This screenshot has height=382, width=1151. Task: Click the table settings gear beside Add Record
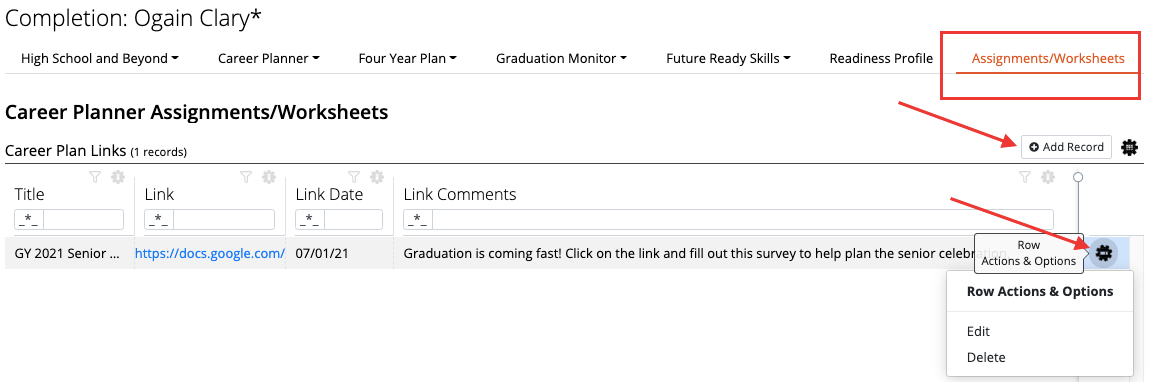[x=1130, y=148]
